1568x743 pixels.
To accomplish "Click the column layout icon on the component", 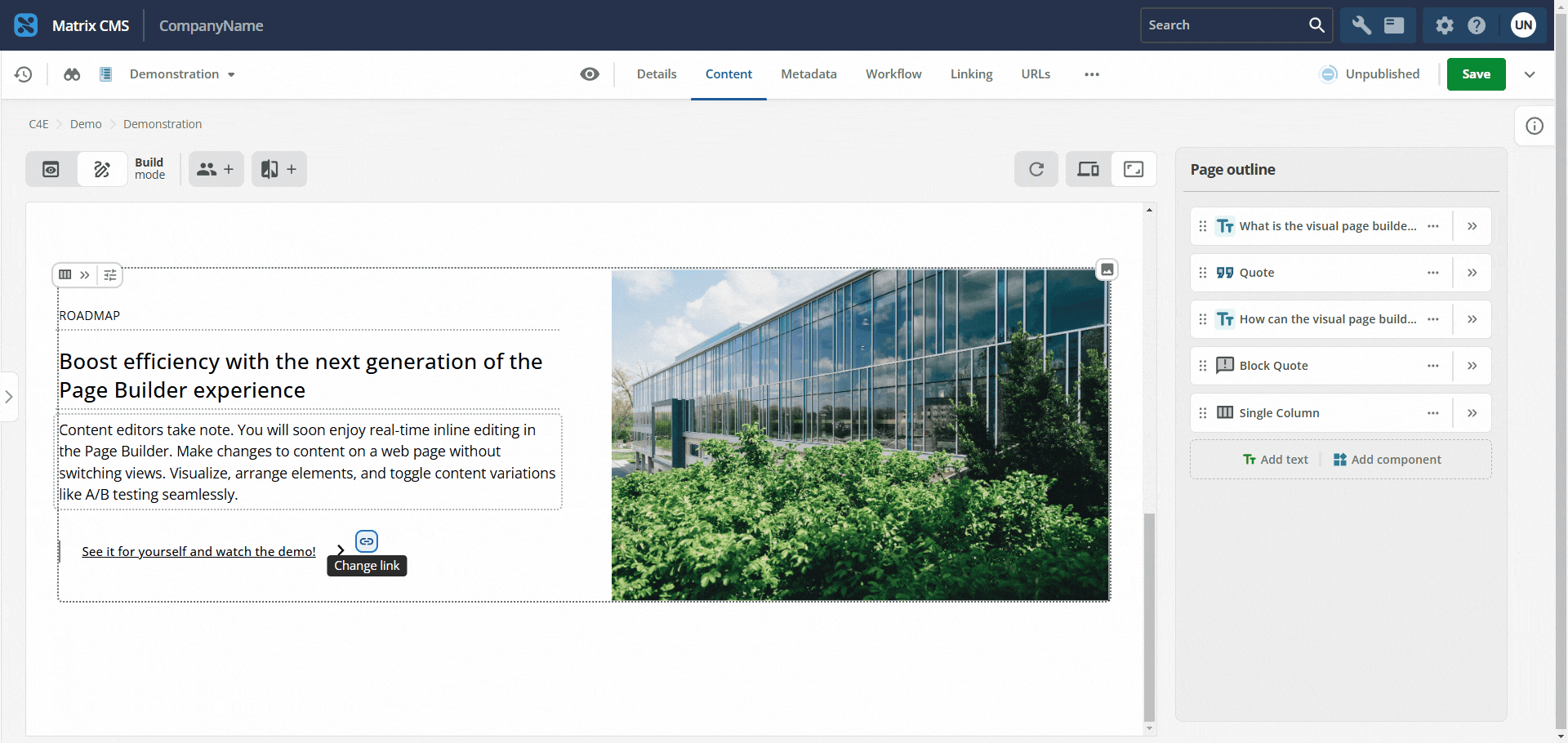I will coord(65,275).
